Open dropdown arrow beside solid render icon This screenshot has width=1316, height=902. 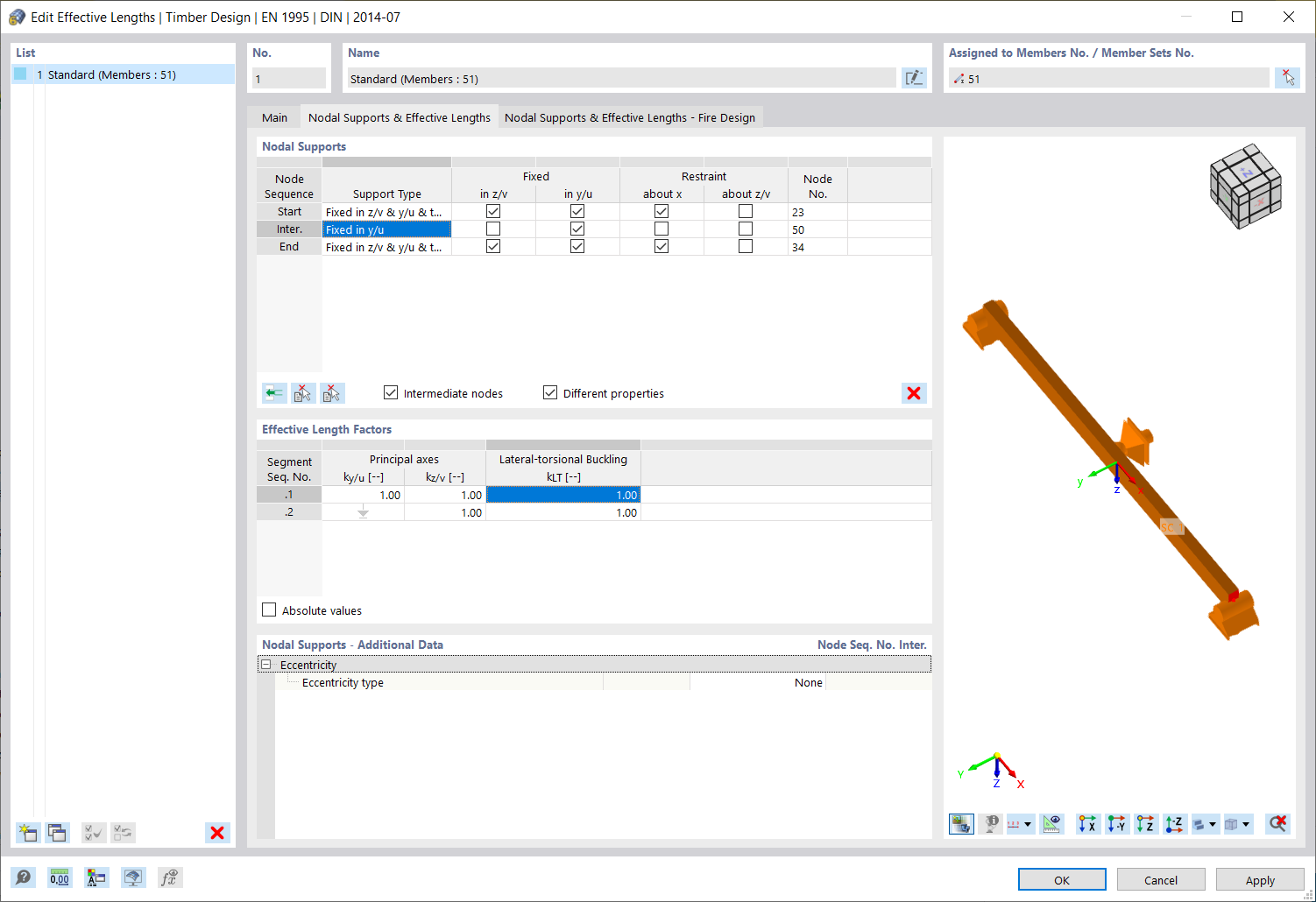coord(1213,824)
